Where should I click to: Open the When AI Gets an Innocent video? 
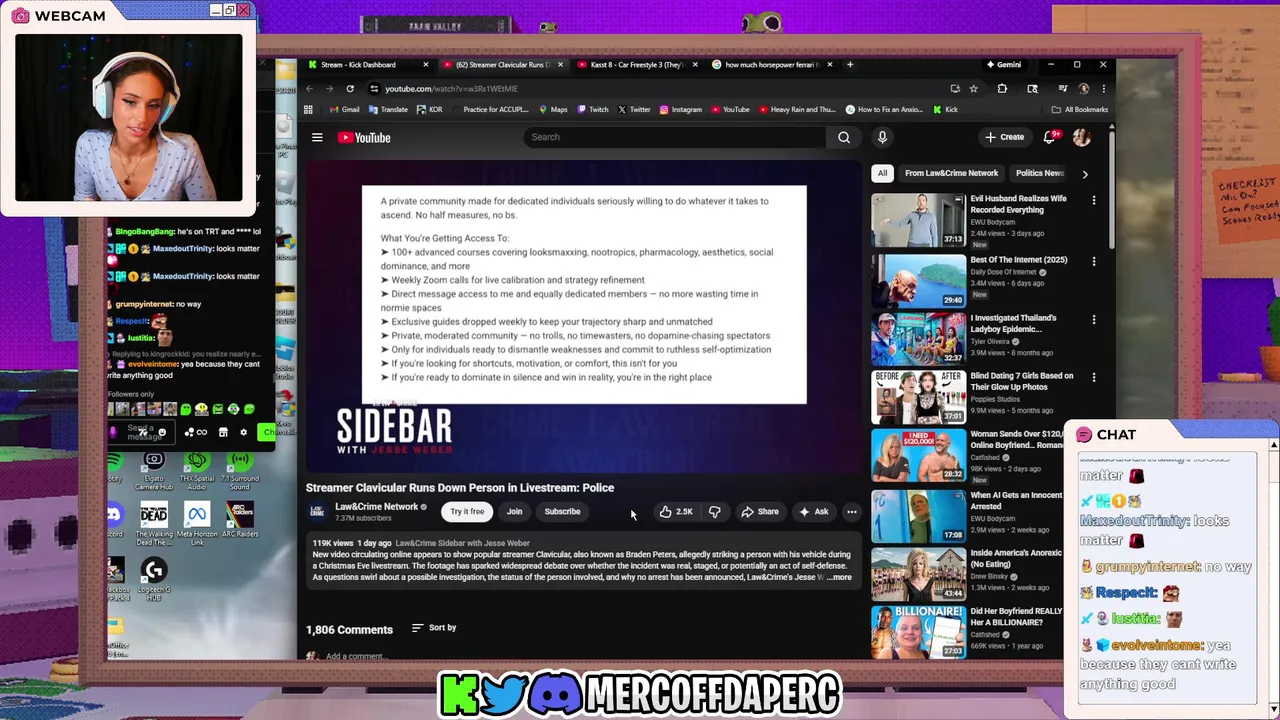tap(918, 514)
